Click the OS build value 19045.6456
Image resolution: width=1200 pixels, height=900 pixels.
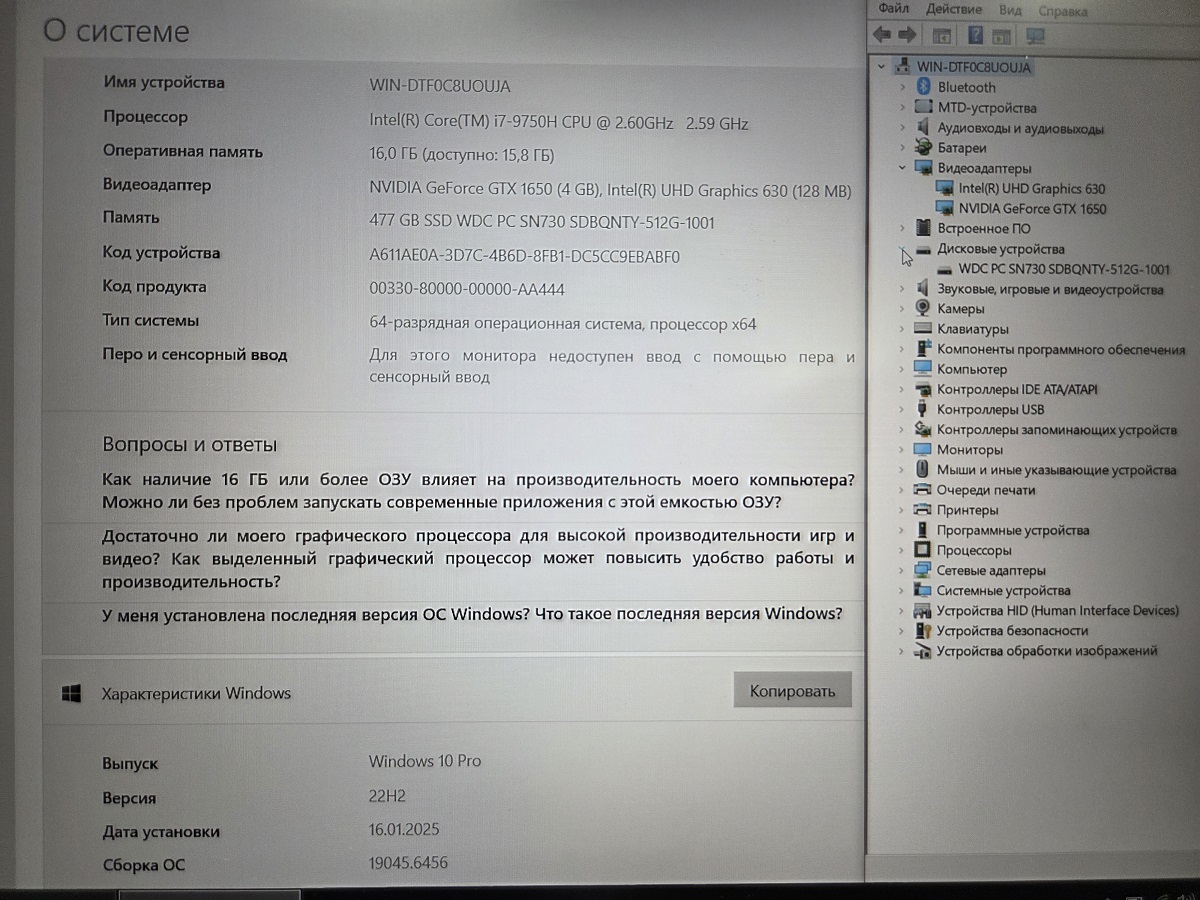click(408, 863)
